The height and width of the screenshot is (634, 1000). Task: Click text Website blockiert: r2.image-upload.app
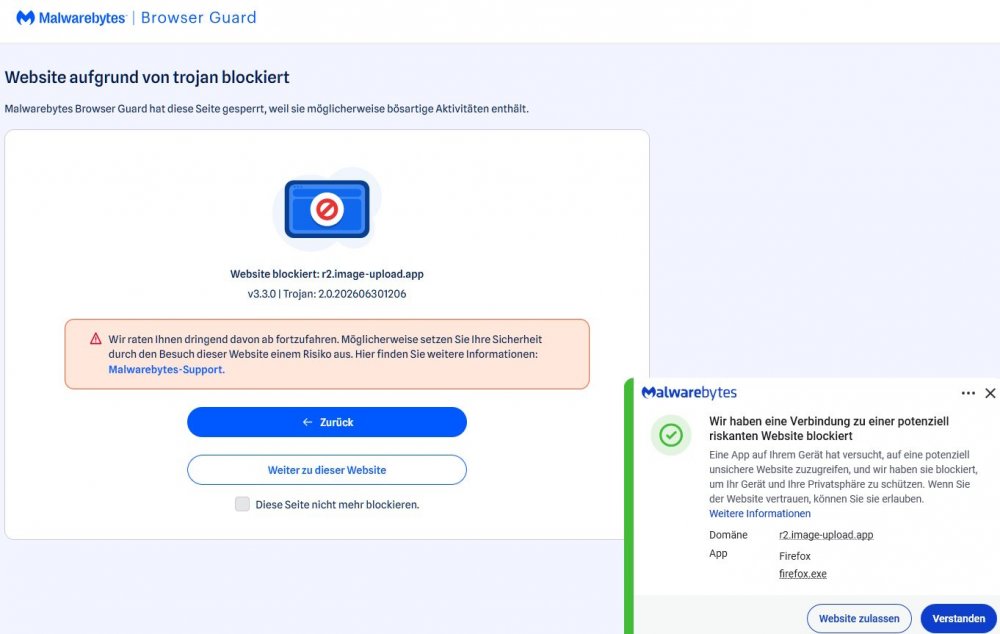click(x=327, y=274)
